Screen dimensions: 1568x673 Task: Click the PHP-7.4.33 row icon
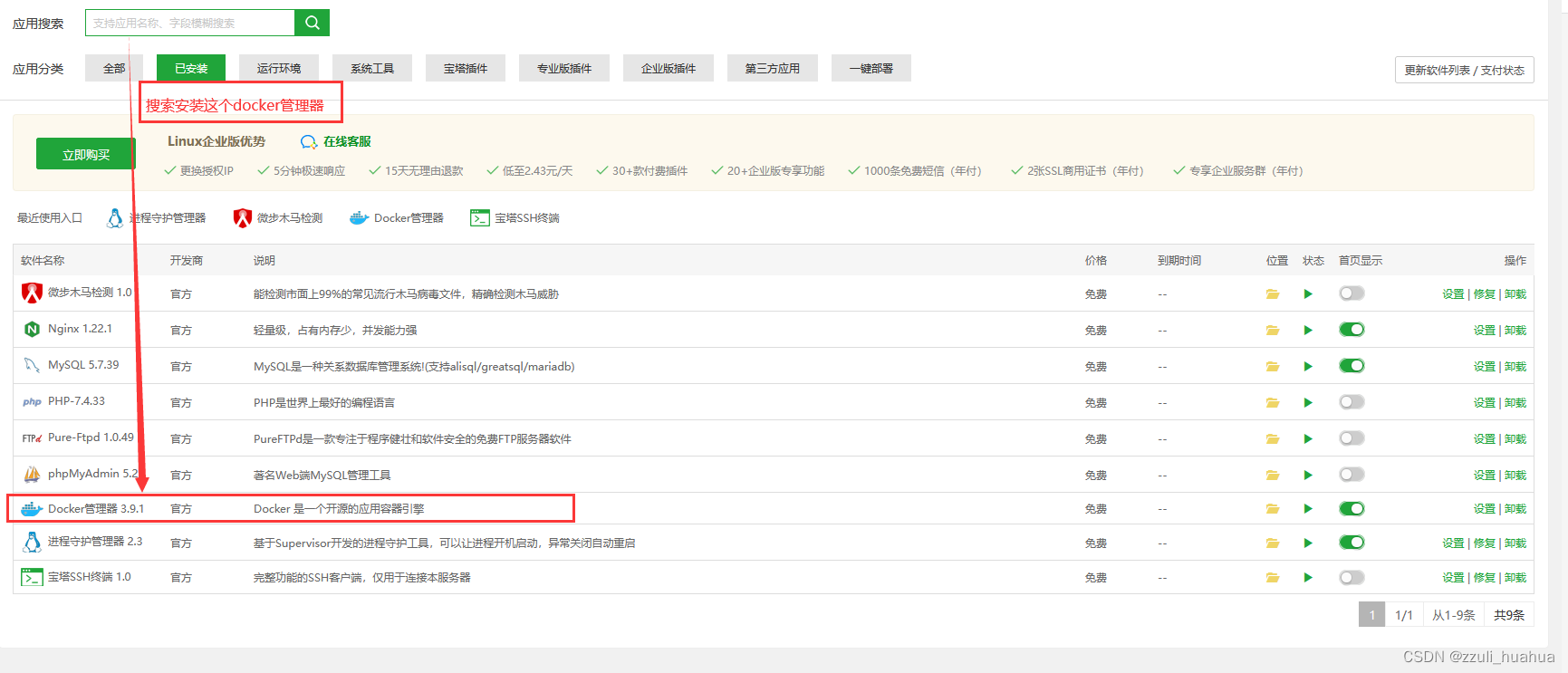point(33,401)
